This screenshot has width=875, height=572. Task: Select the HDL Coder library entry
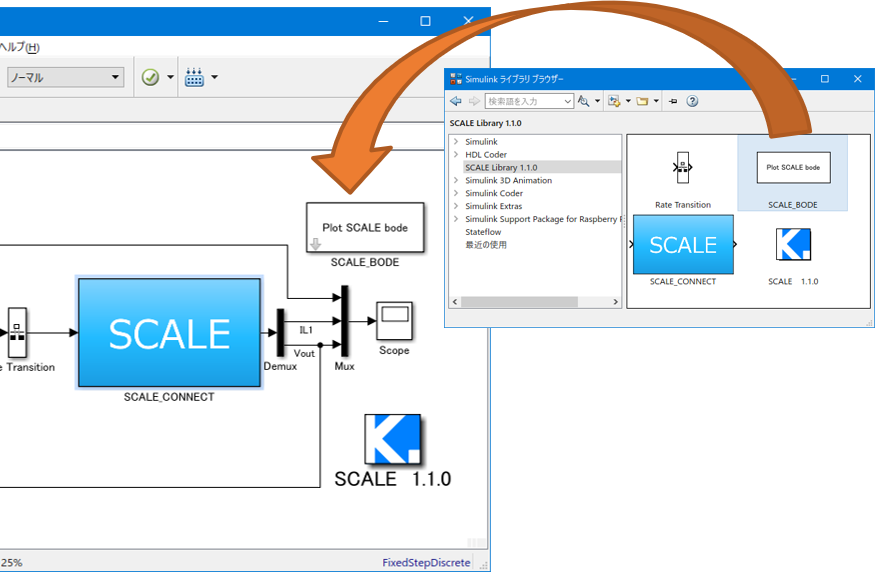click(x=486, y=155)
